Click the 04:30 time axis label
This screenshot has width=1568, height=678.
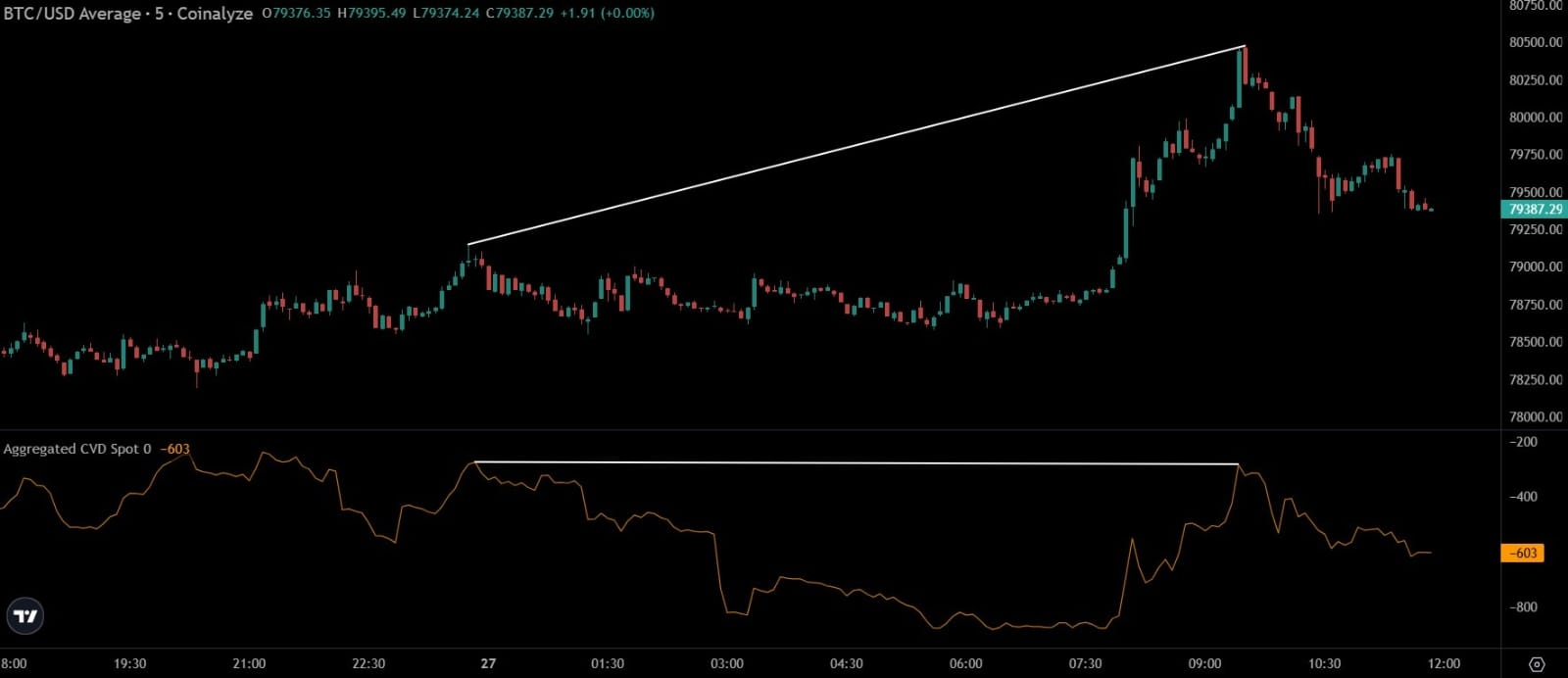coord(847,663)
